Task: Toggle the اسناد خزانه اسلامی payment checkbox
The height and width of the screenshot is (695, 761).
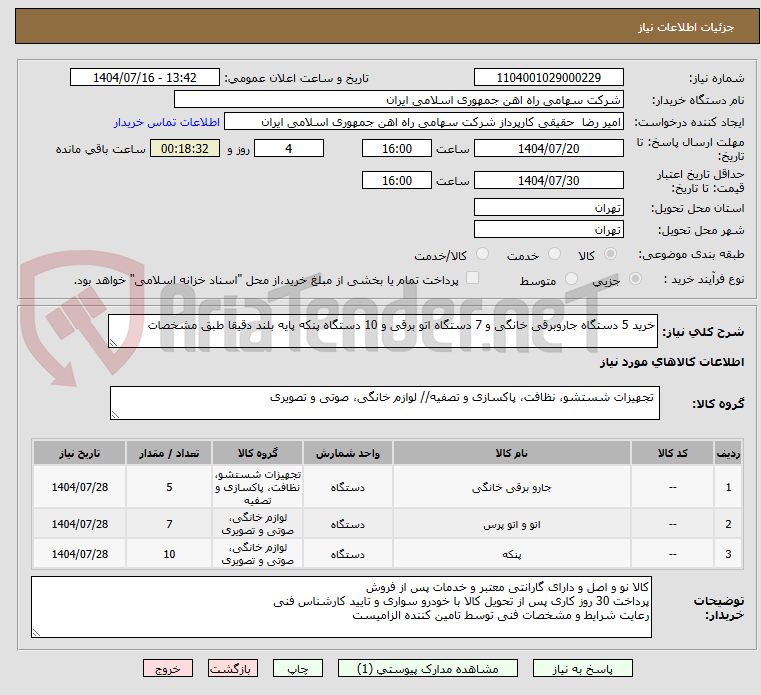Action: tap(473, 279)
